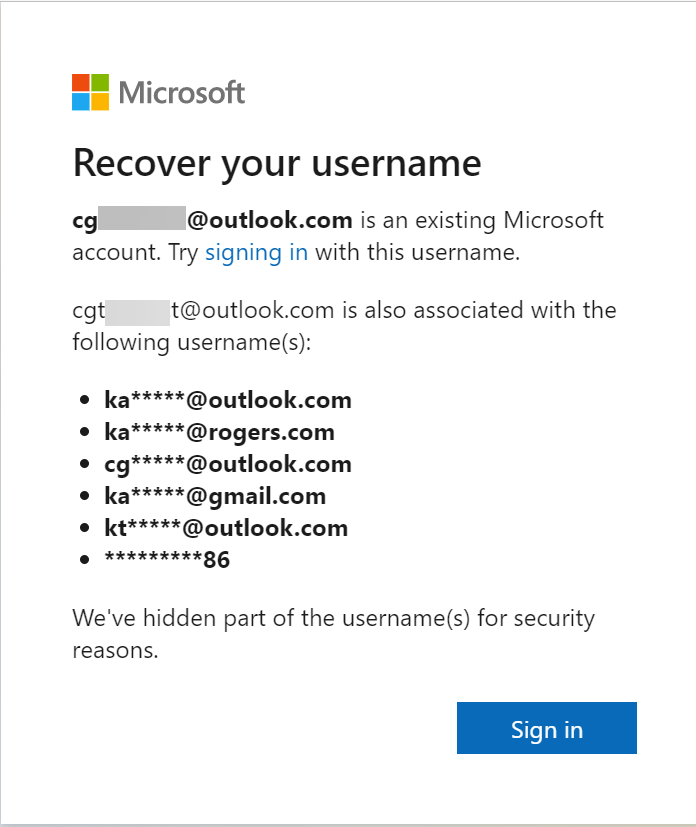Click the "Recover your username" heading
The image size is (696, 827).
point(277,163)
